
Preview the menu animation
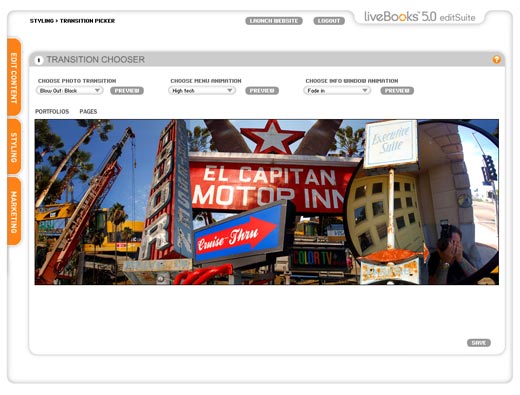pyautogui.click(x=262, y=91)
